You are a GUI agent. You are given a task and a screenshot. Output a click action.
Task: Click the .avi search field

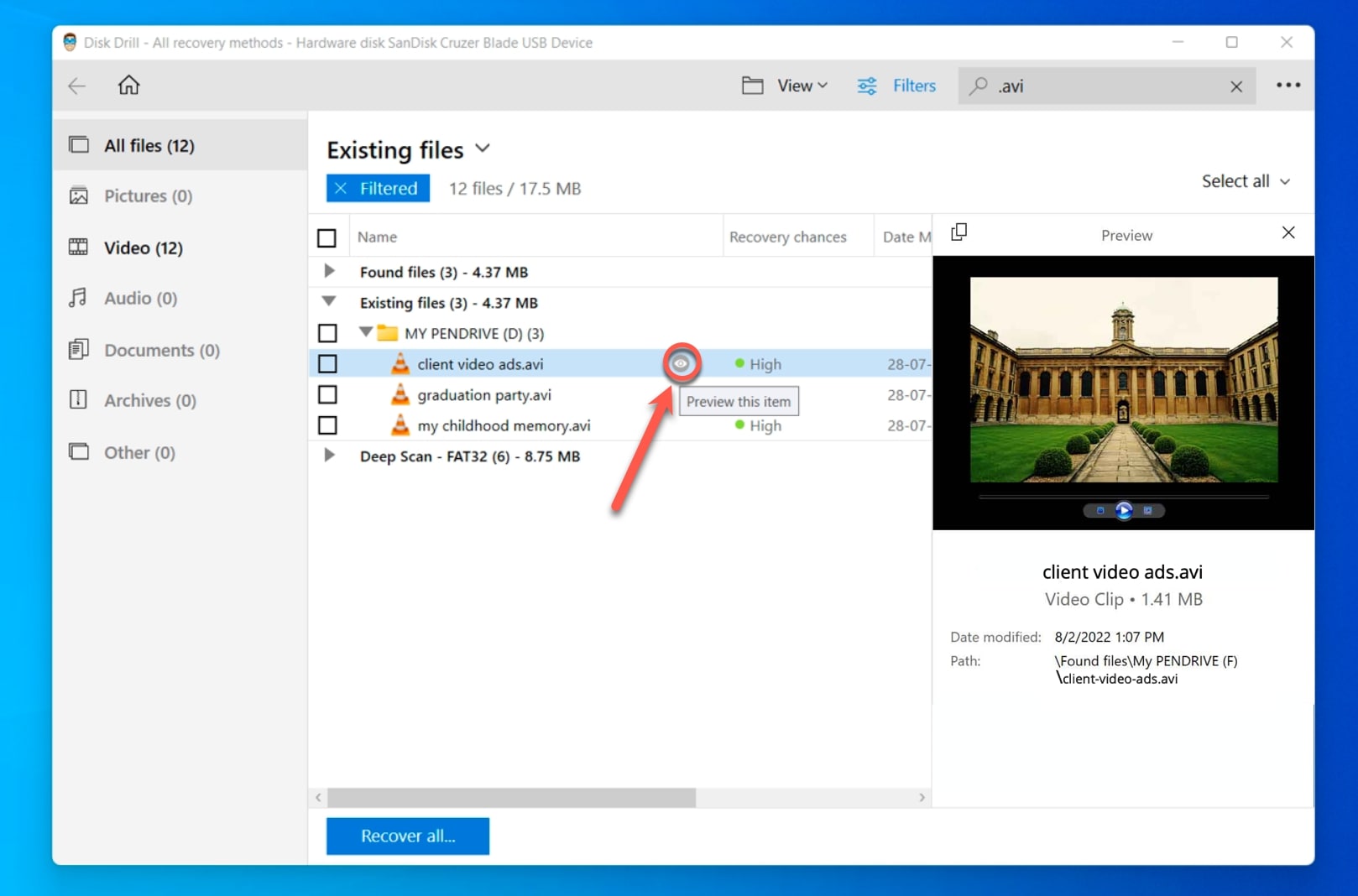1106,86
